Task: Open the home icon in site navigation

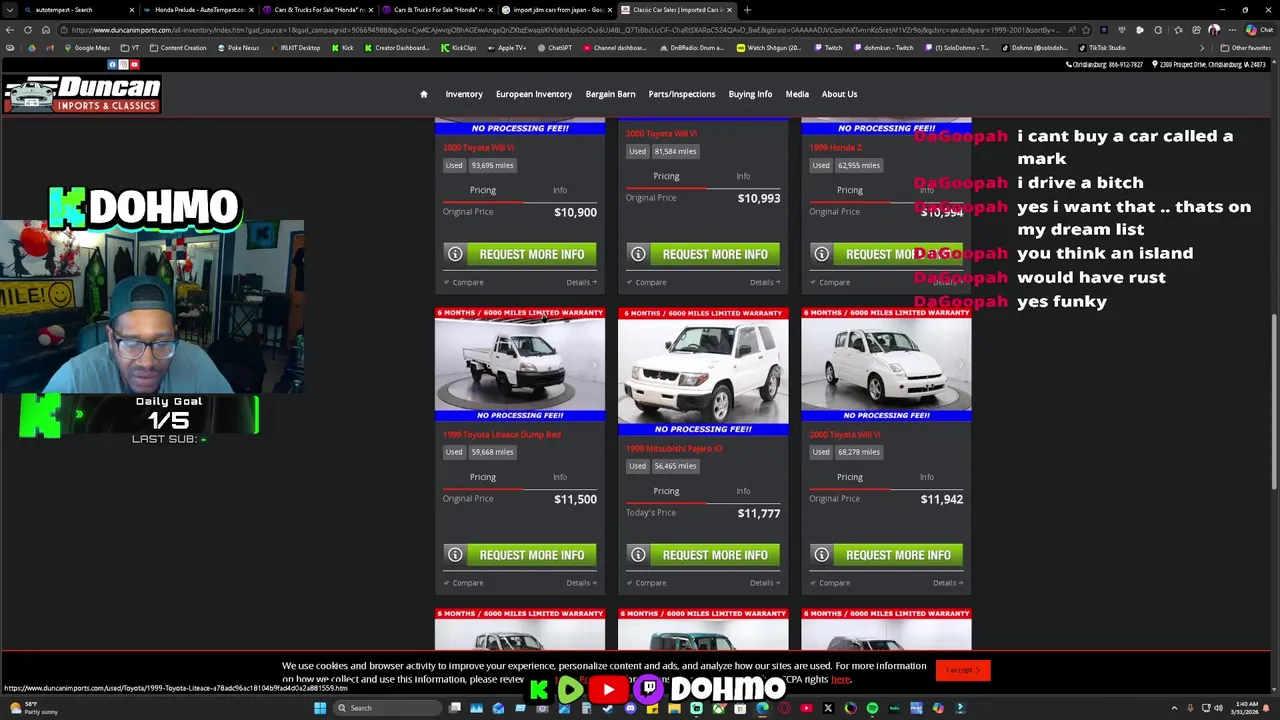Action: click(x=423, y=94)
